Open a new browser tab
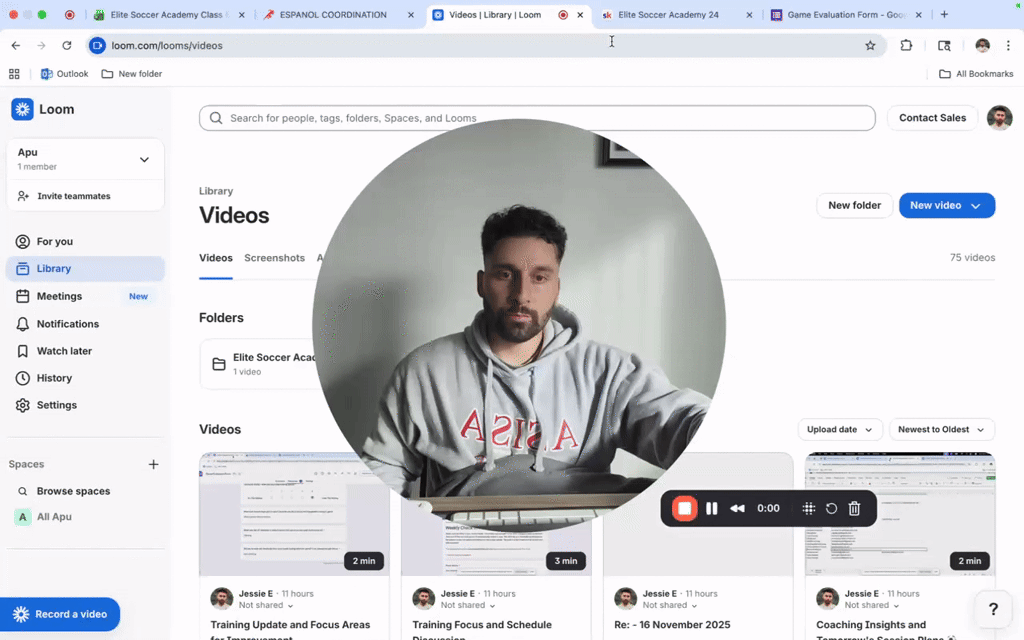 tap(944, 14)
